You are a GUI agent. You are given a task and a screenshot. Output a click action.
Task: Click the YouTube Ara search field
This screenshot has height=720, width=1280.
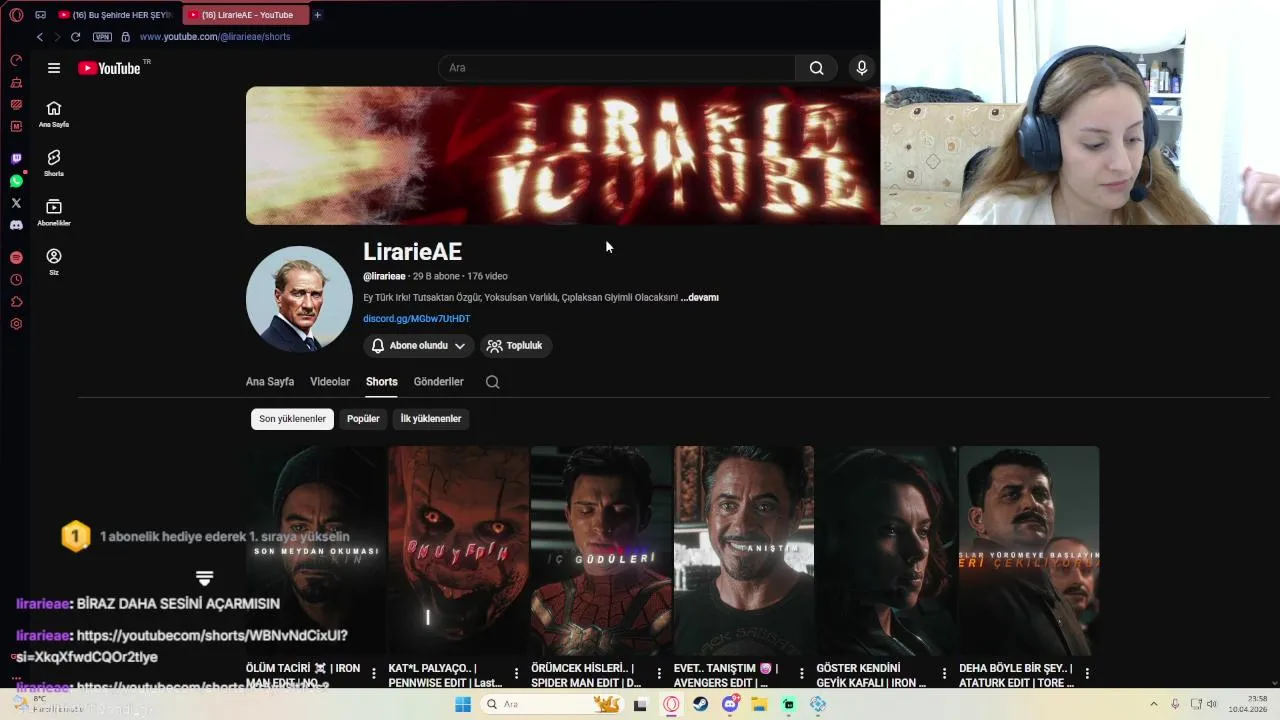pos(617,68)
